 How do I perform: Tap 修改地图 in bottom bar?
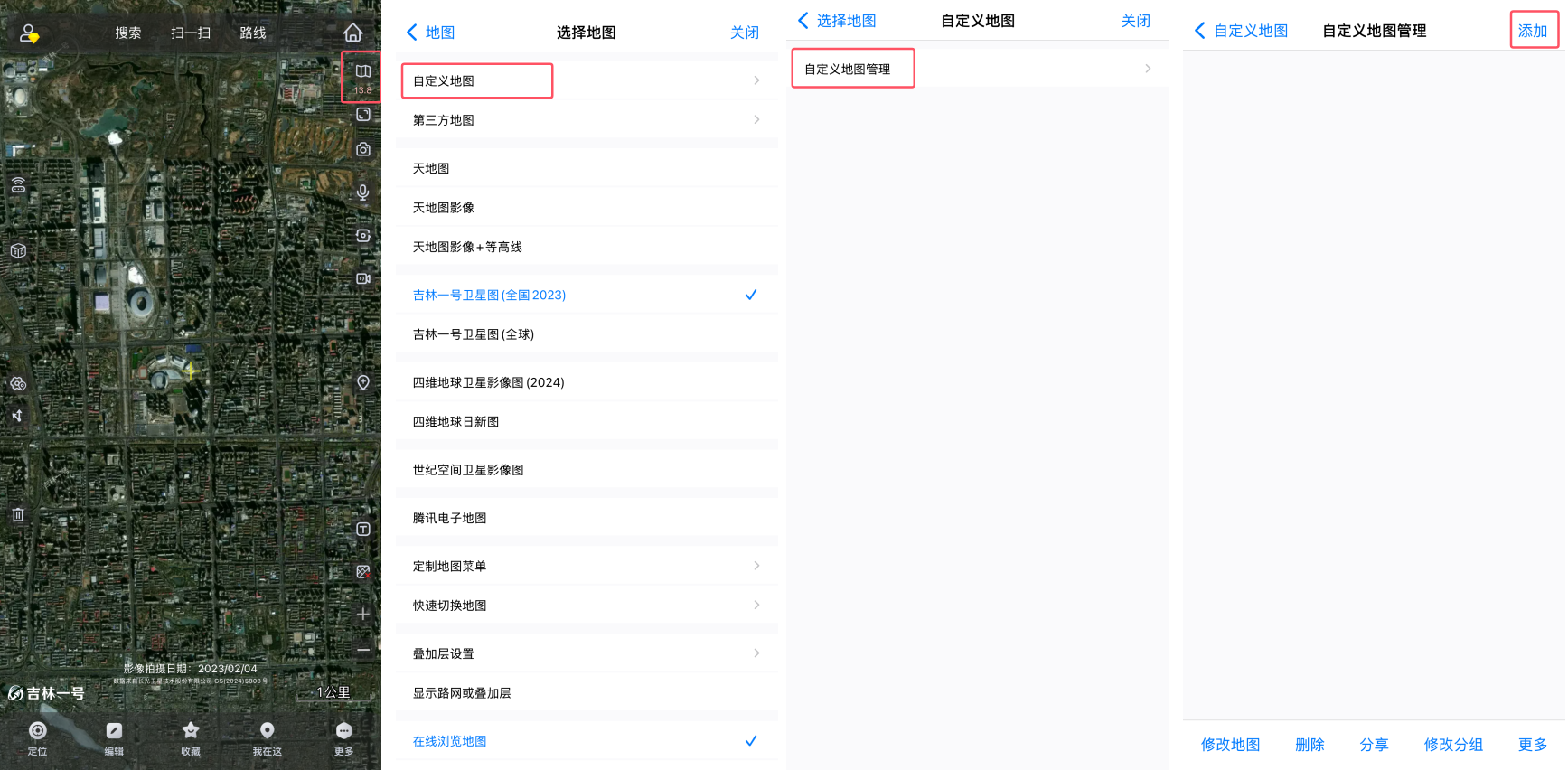coord(1231,745)
